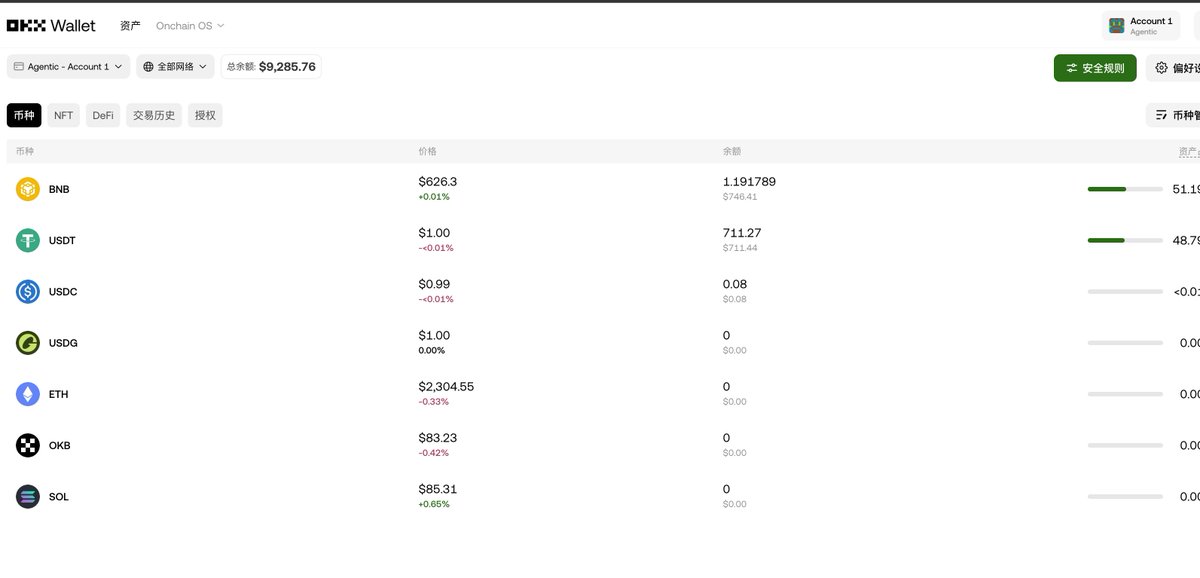Click the 安全规则 green button
This screenshot has height=578, width=1200.
click(1095, 68)
